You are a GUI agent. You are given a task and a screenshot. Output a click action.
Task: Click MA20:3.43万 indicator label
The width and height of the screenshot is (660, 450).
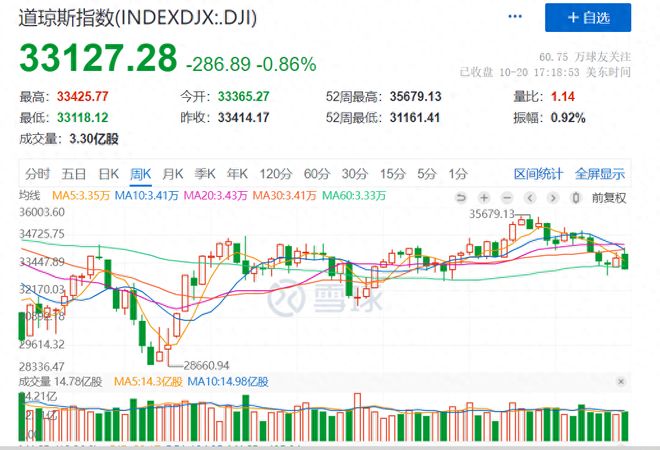216,196
